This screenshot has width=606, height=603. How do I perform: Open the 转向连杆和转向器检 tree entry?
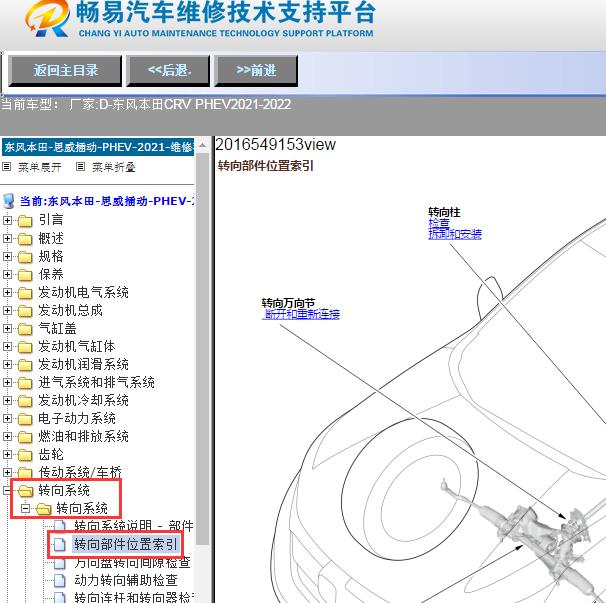point(134,597)
